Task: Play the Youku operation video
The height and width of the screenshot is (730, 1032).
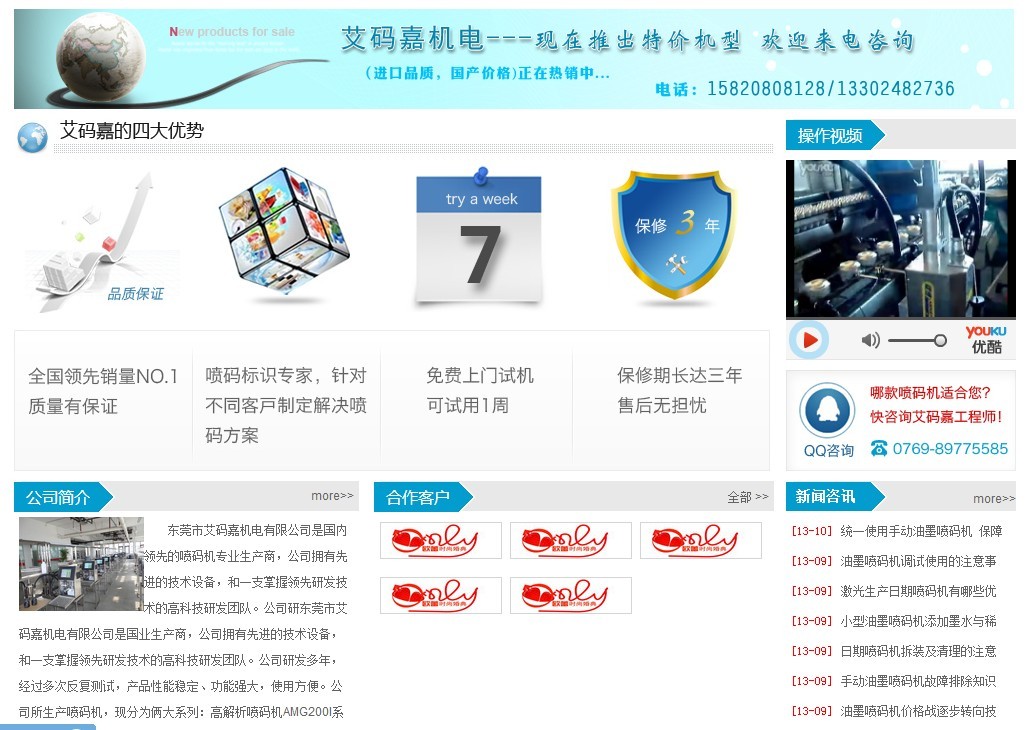Action: [x=809, y=340]
